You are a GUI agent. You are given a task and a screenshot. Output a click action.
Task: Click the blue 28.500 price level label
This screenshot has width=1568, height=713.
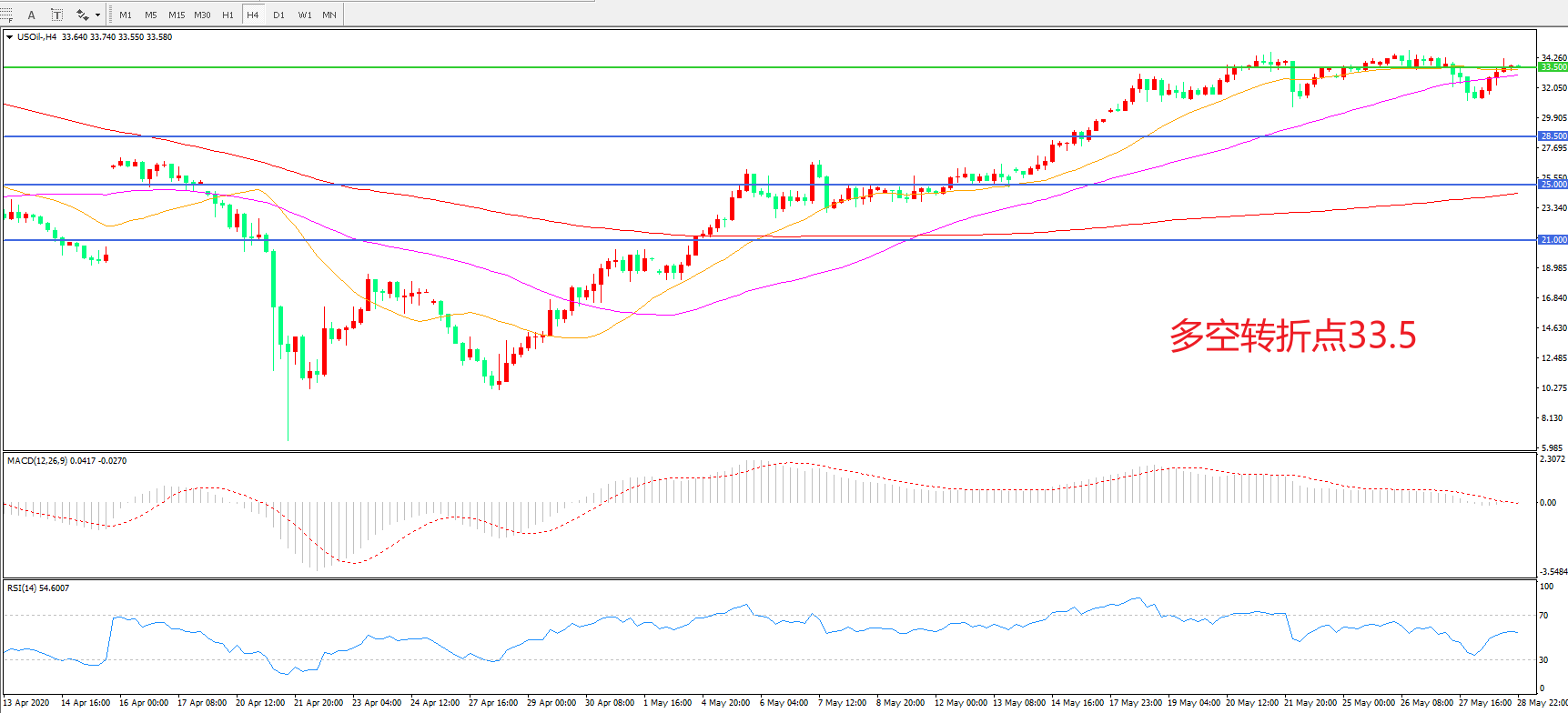(x=1553, y=136)
